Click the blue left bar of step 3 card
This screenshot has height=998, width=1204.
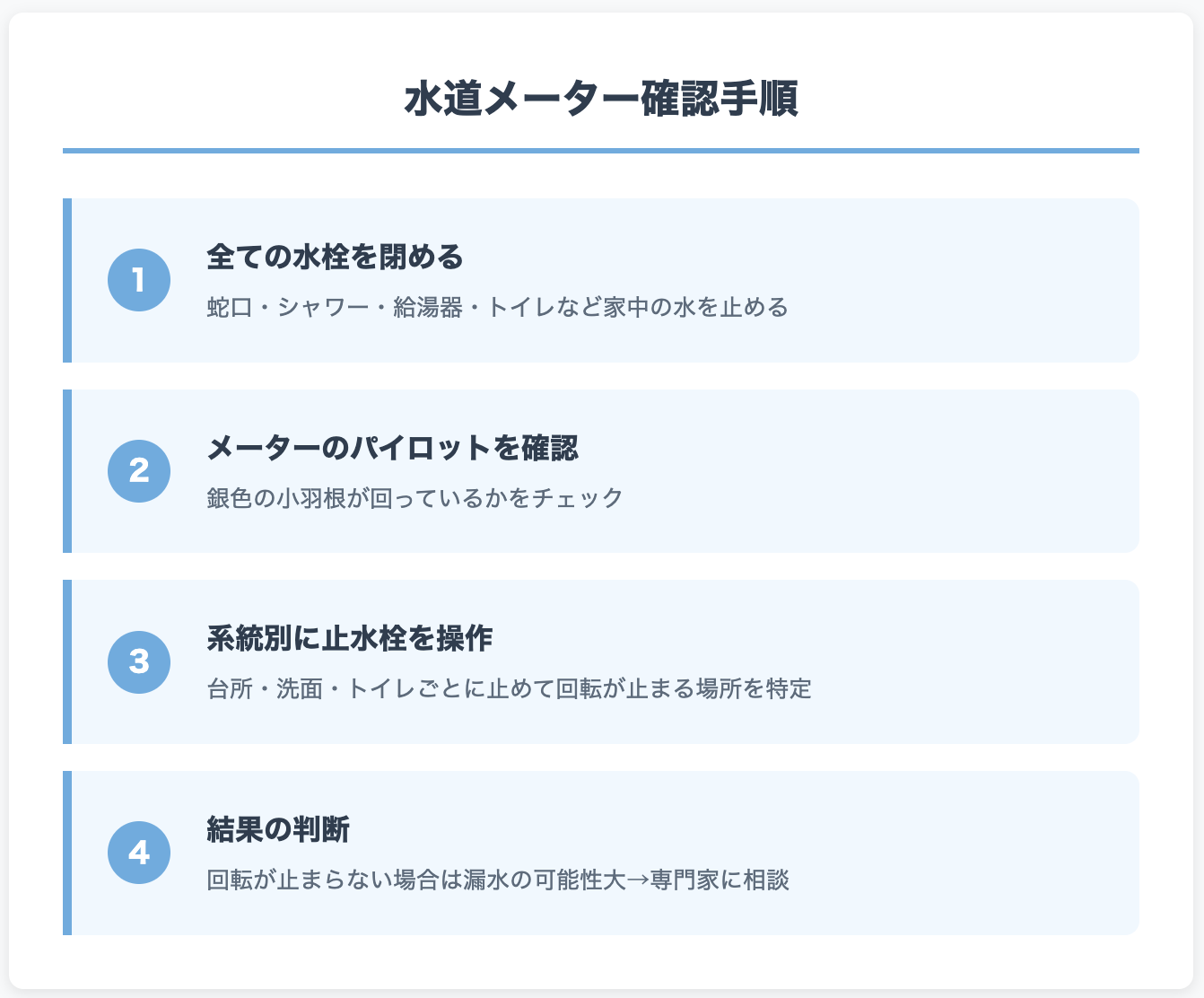click(67, 661)
